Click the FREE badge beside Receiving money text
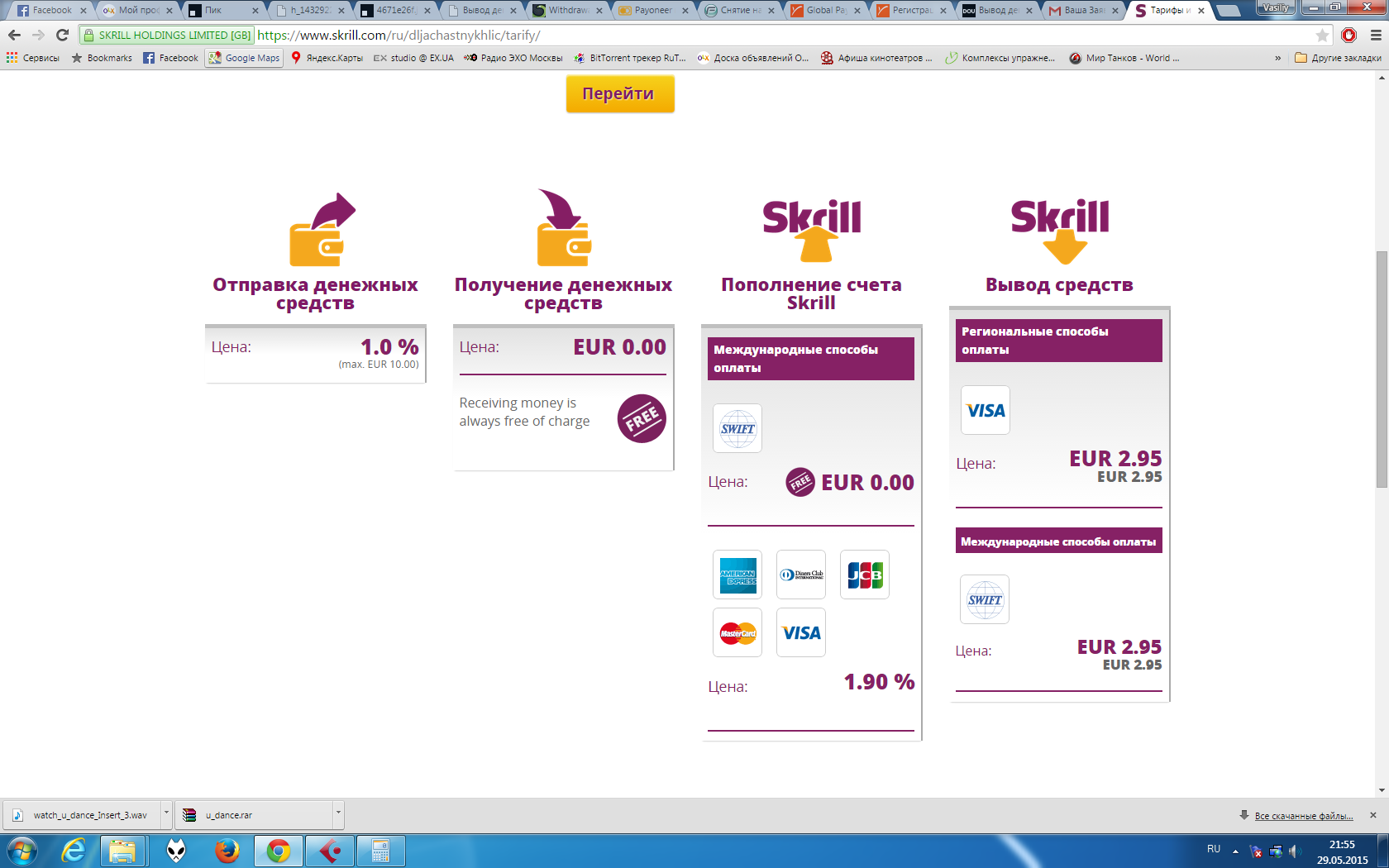 tap(642, 418)
